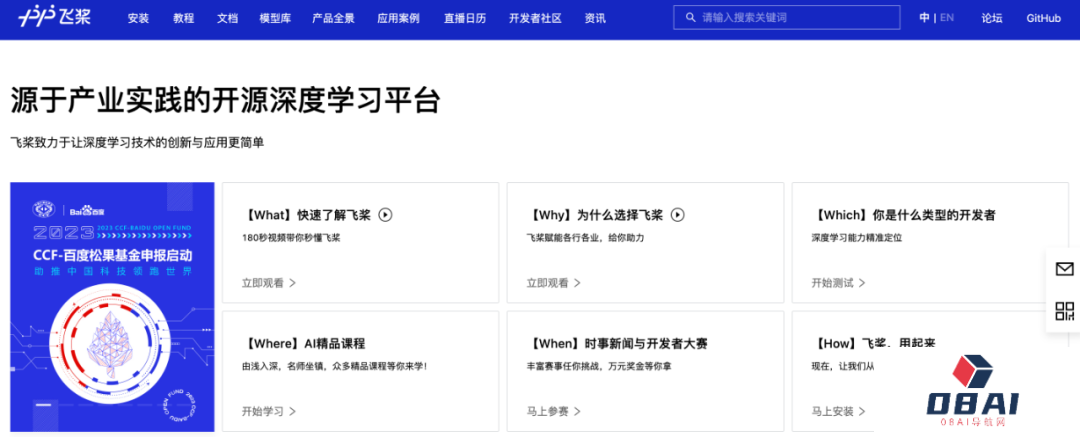Open the 直播日历 menu item
1080x437 pixels.
tap(465, 19)
